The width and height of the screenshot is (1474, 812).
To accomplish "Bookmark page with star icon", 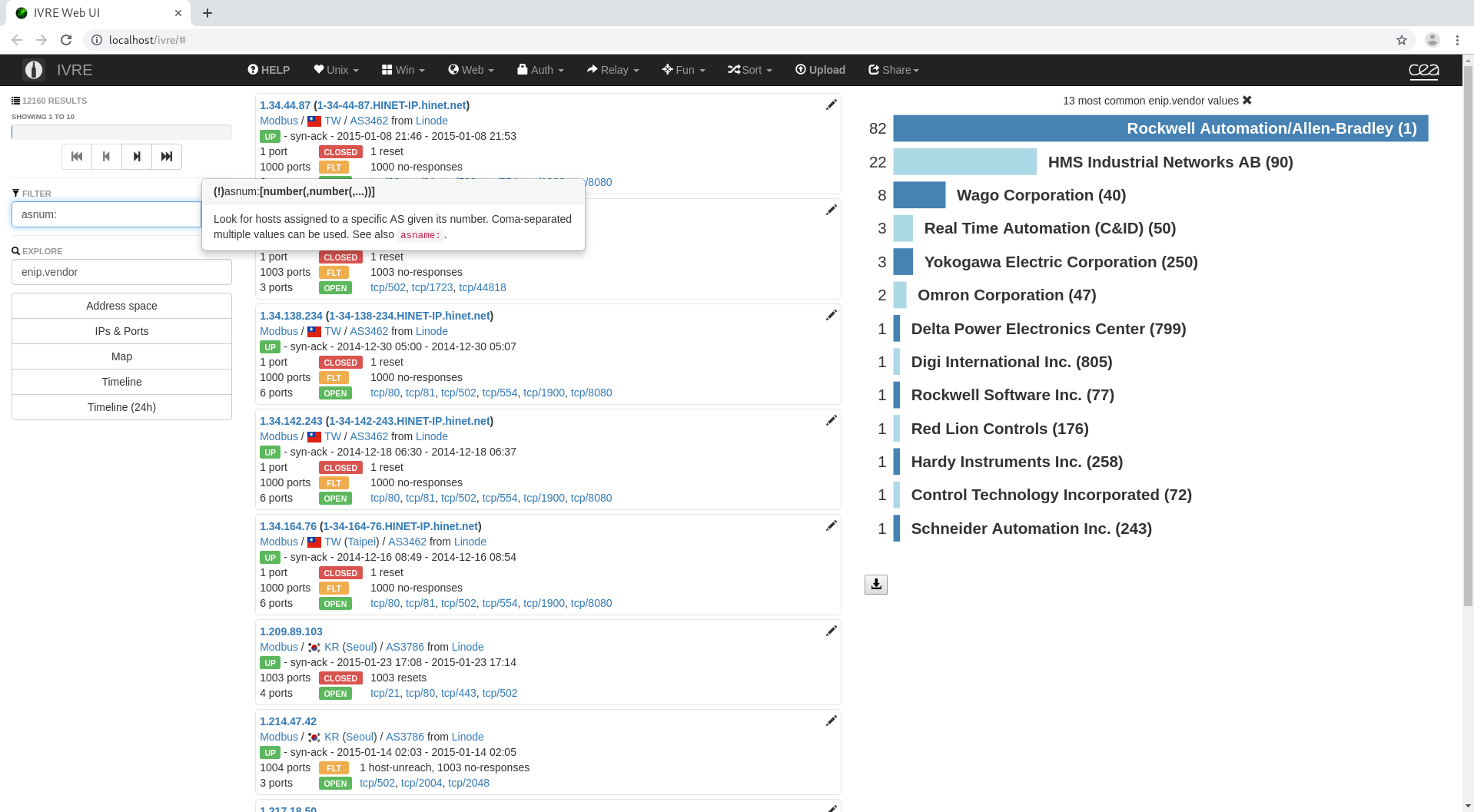I will tap(1402, 40).
